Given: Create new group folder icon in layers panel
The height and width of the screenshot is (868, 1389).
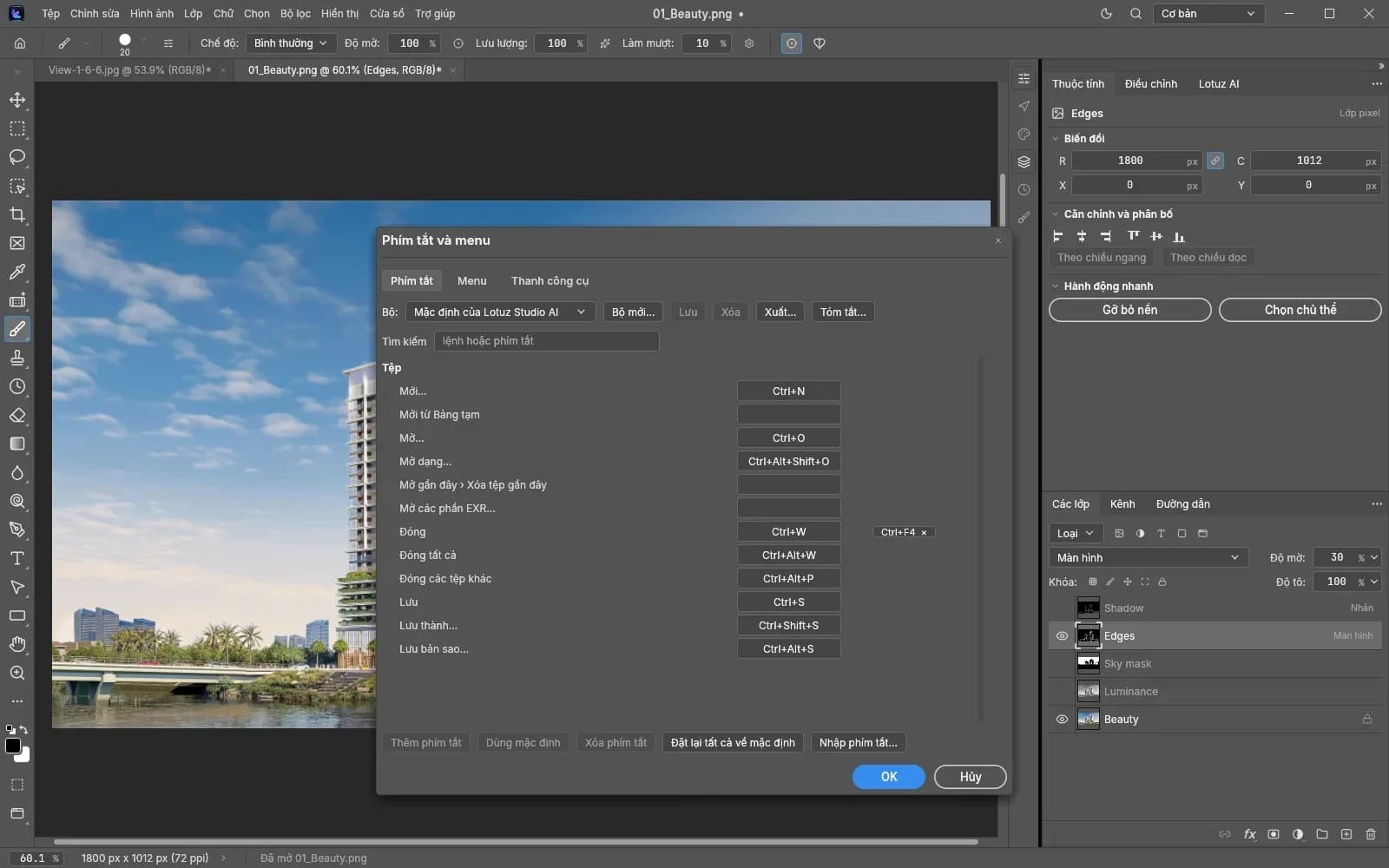Looking at the screenshot, I should [1322, 834].
